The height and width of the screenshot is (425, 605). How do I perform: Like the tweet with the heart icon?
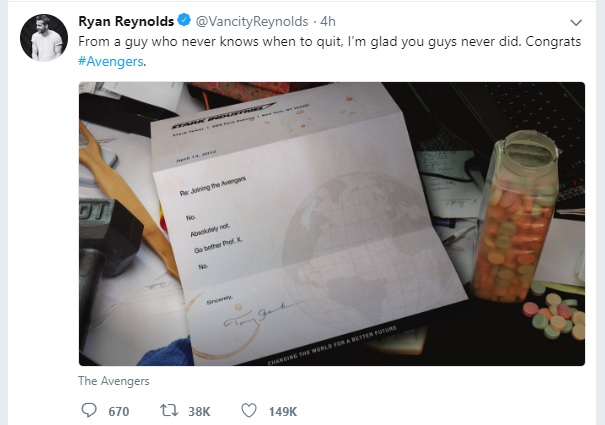click(x=248, y=410)
